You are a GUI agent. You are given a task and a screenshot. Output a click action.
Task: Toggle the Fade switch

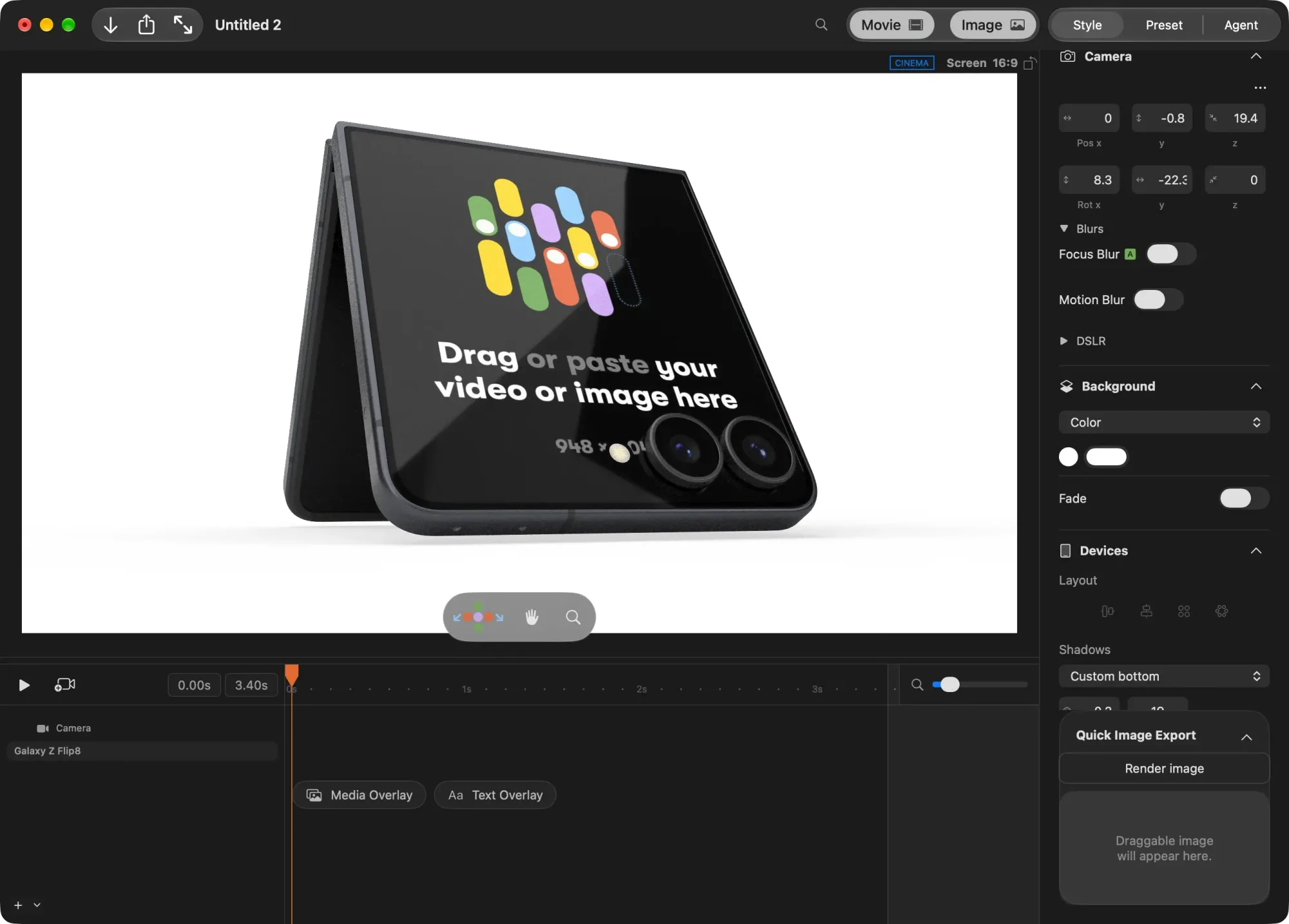(1244, 498)
